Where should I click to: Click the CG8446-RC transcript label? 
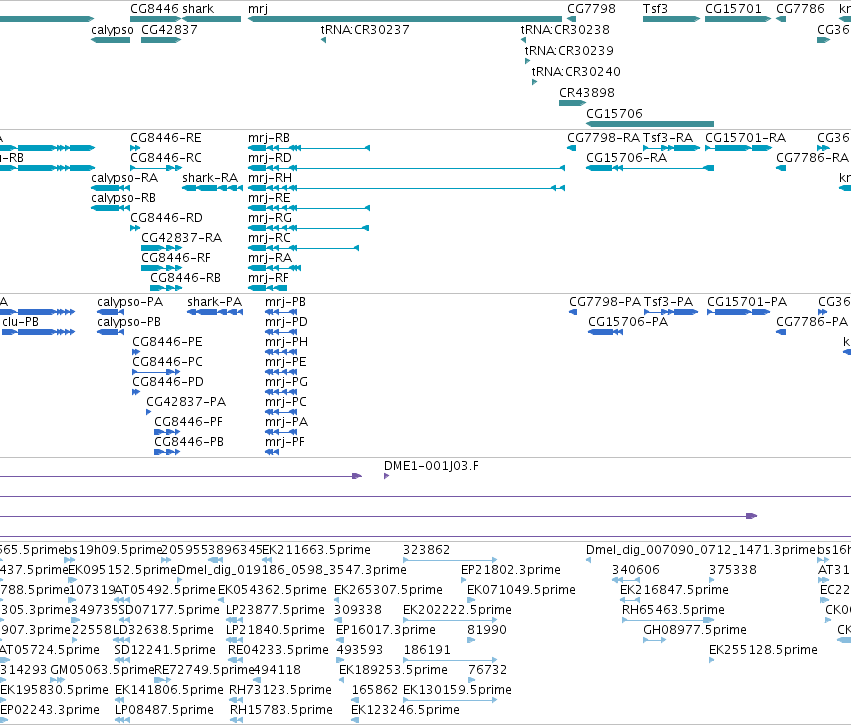(x=166, y=158)
